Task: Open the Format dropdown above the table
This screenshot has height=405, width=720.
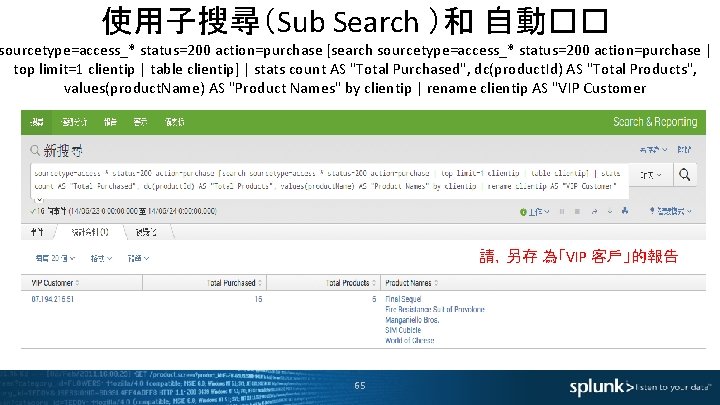Action: [x=101, y=259]
